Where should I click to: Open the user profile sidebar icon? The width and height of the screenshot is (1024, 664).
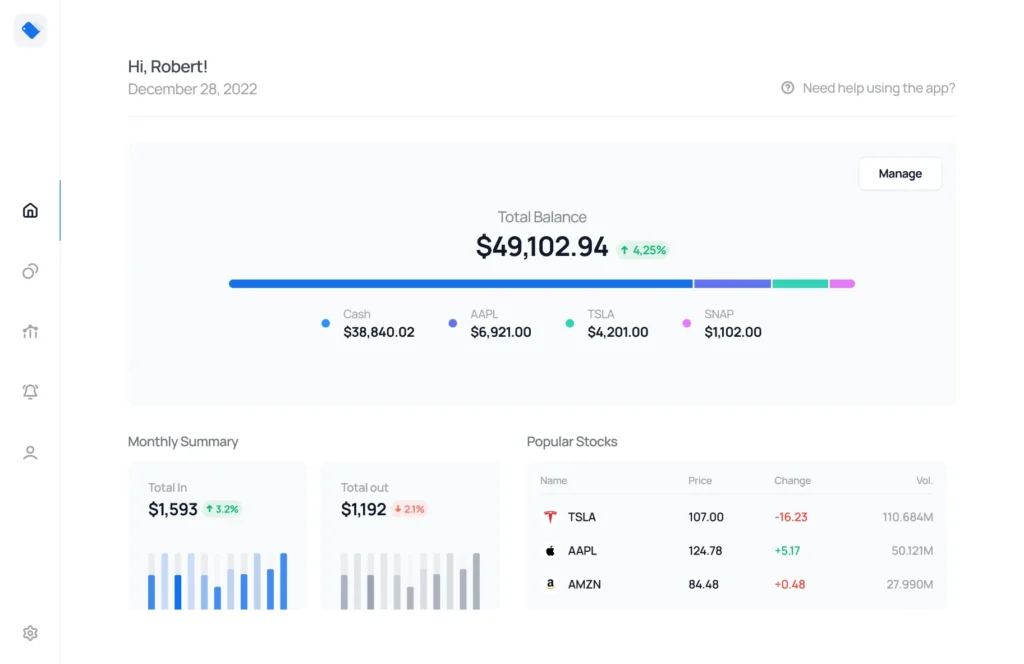point(30,453)
